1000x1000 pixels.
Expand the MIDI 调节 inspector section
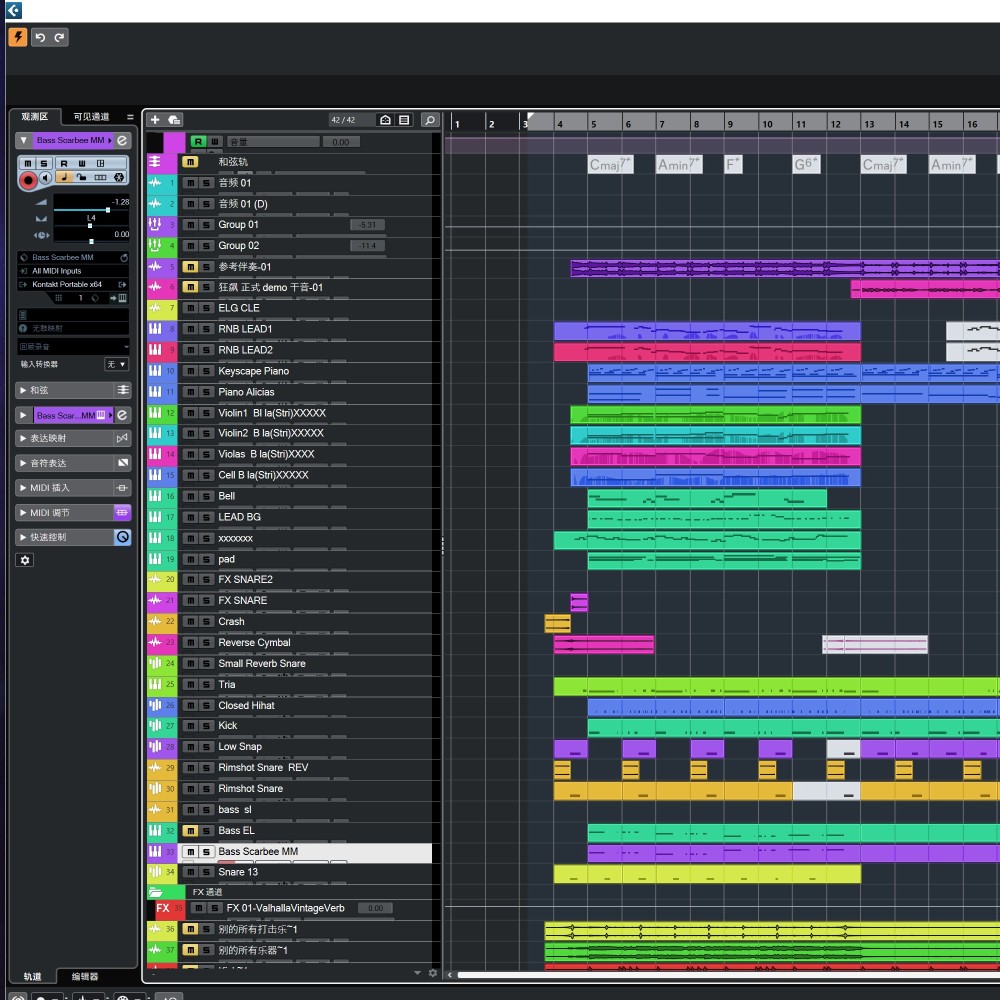[x=24, y=513]
